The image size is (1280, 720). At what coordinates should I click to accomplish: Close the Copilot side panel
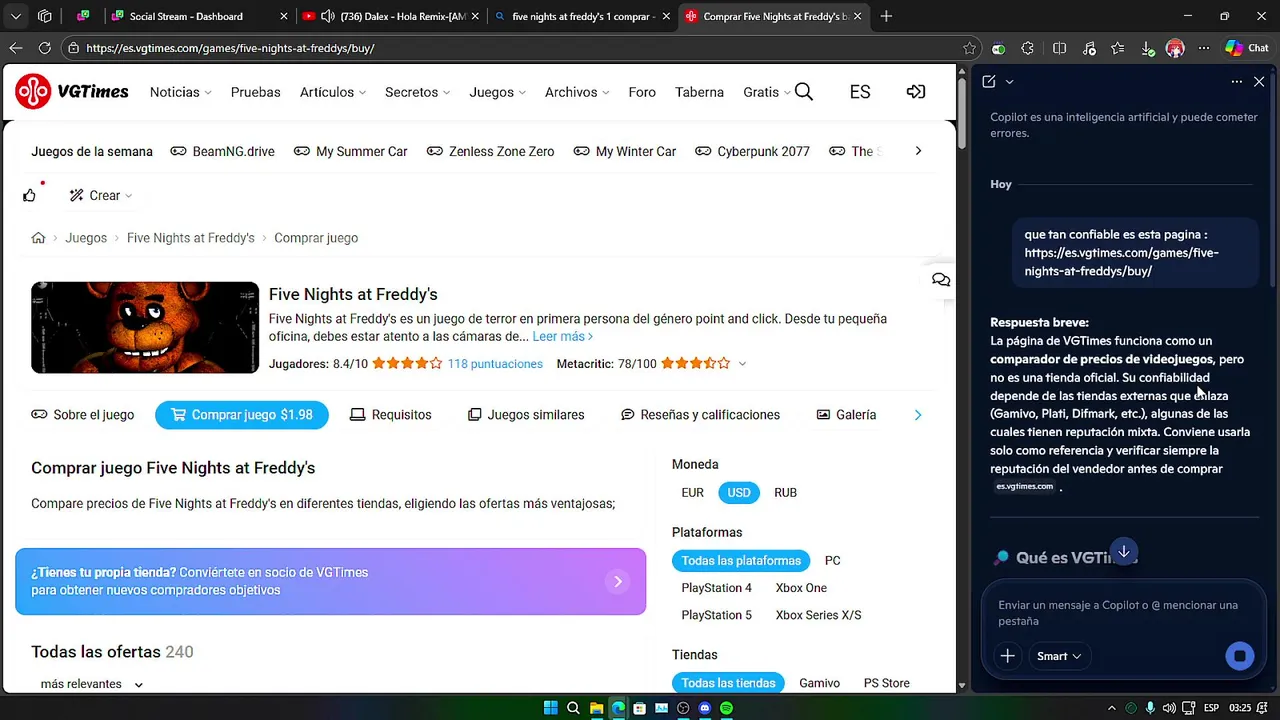[1259, 82]
